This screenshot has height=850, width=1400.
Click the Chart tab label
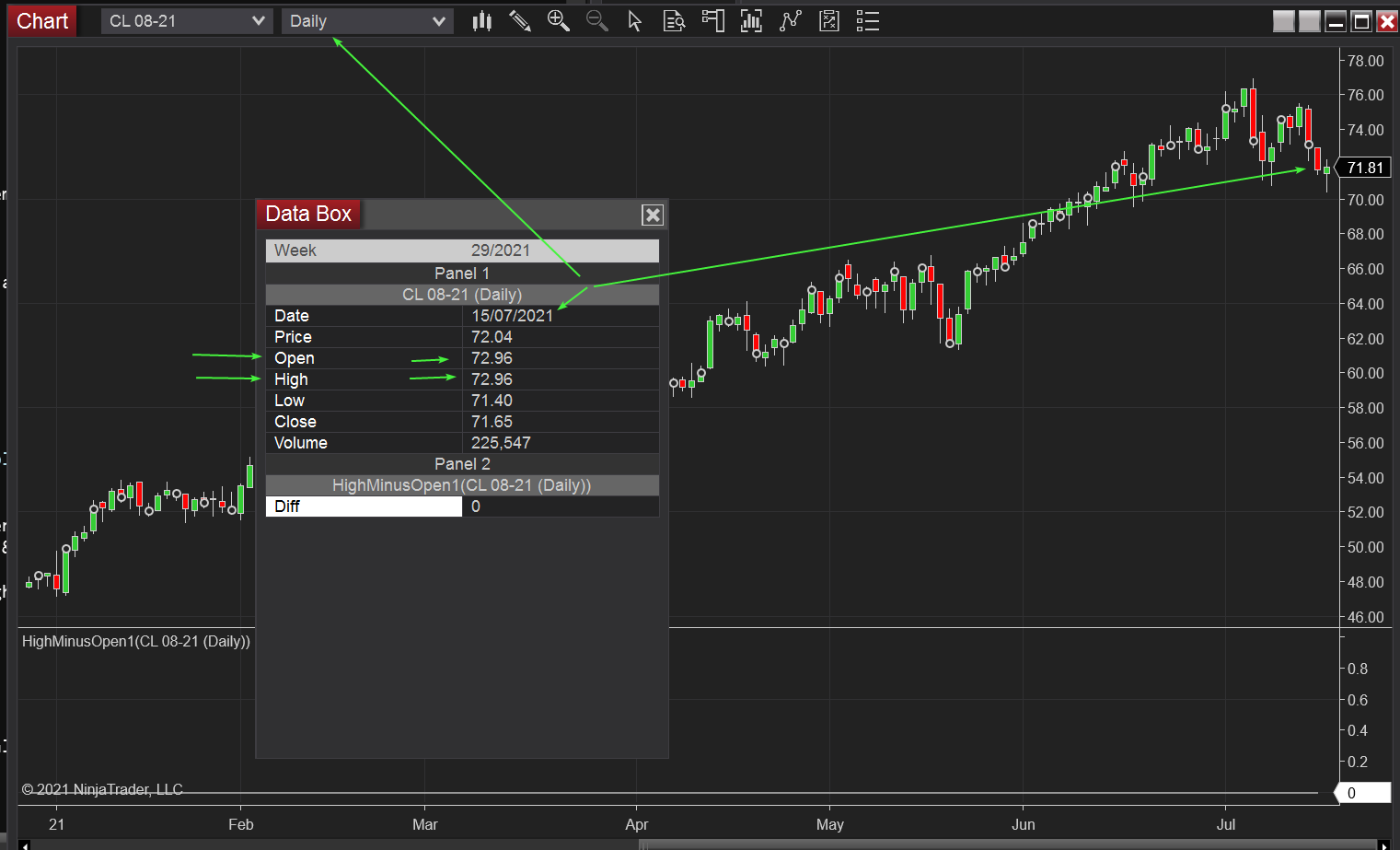[x=42, y=21]
